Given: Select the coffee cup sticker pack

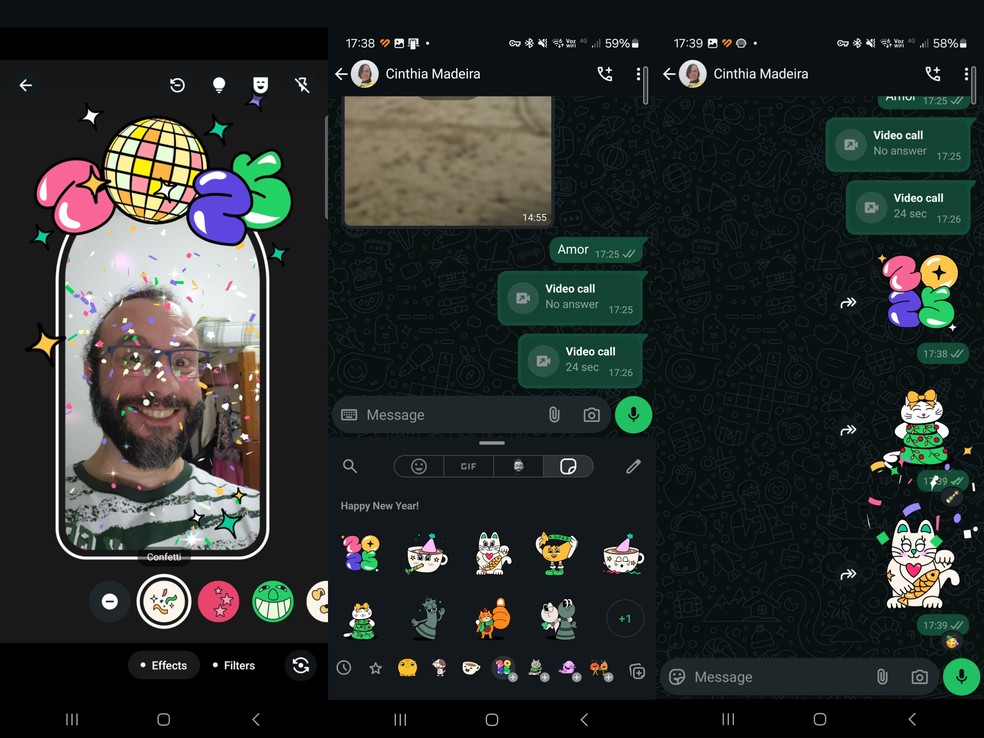Looking at the screenshot, I should pyautogui.click(x=471, y=668).
